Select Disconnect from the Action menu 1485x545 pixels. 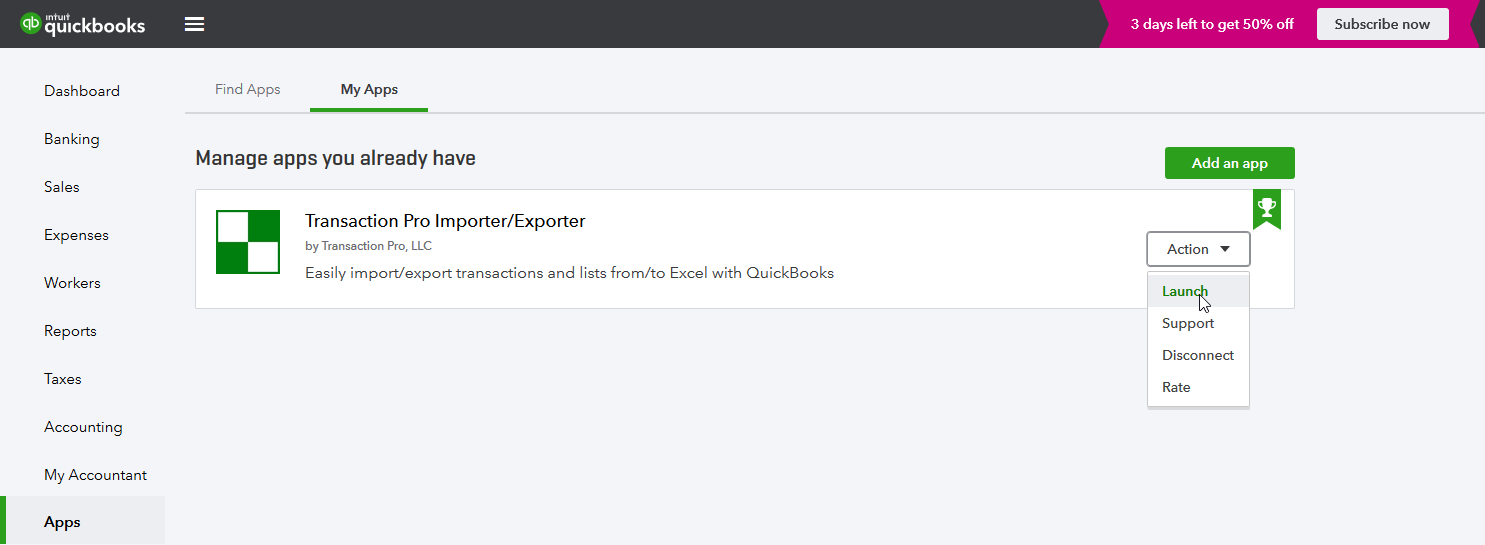pos(1198,355)
